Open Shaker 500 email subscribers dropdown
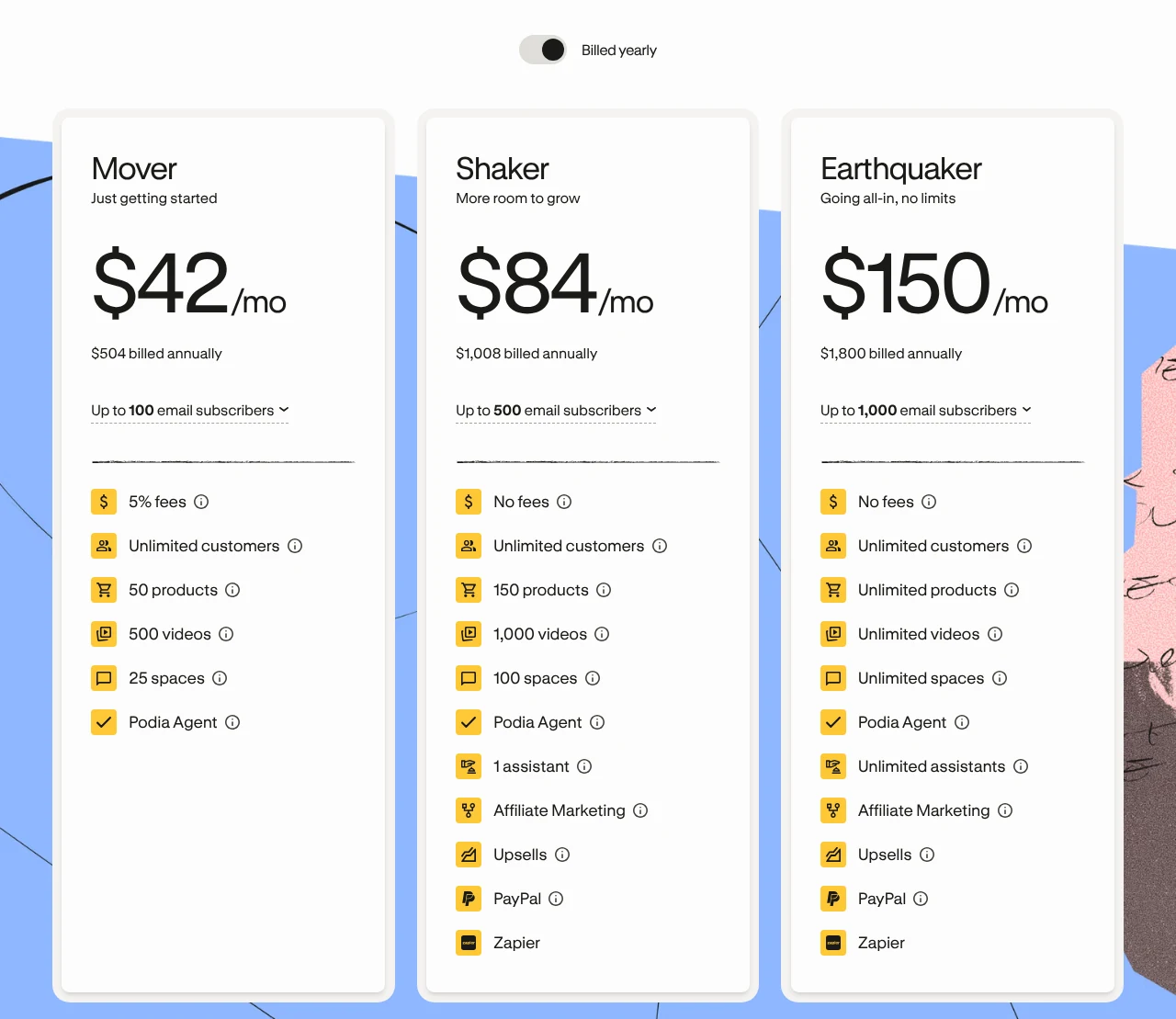The width and height of the screenshot is (1176, 1019). 556,410
